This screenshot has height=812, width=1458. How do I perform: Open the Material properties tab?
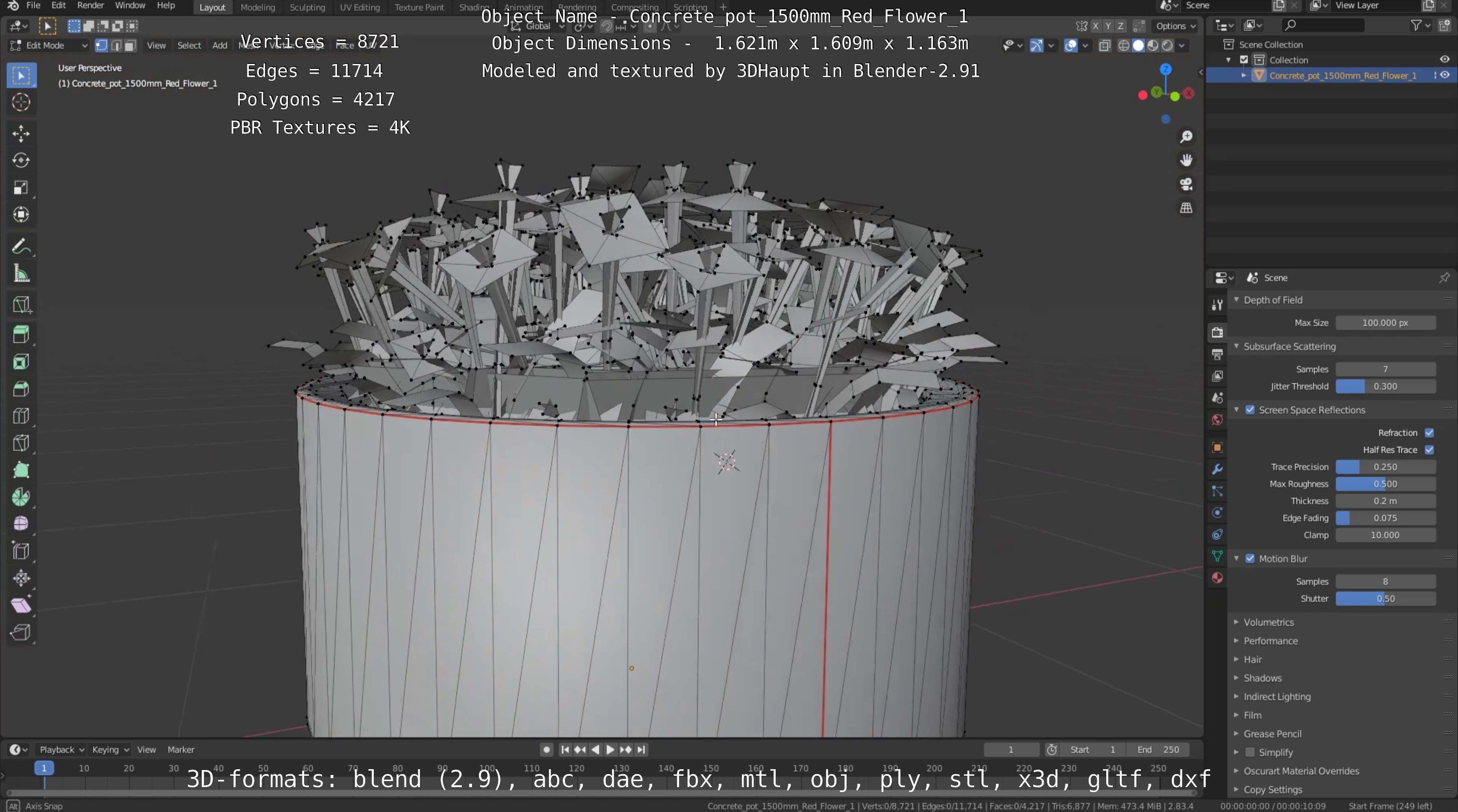tap(1218, 578)
